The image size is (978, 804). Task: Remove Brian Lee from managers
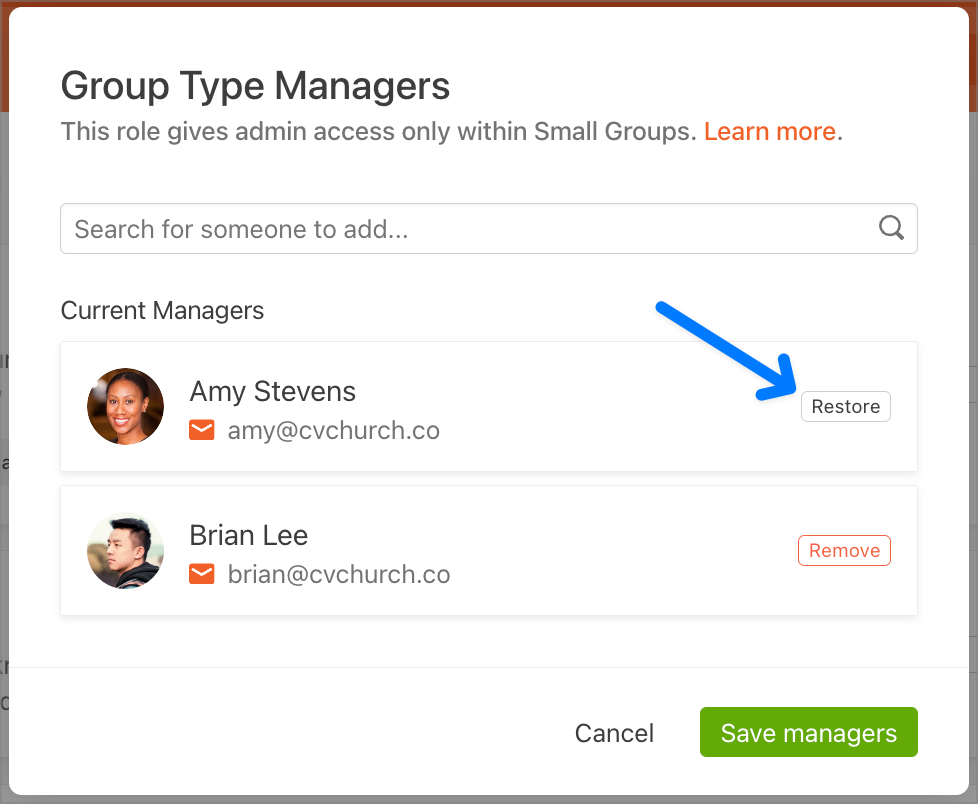(844, 551)
